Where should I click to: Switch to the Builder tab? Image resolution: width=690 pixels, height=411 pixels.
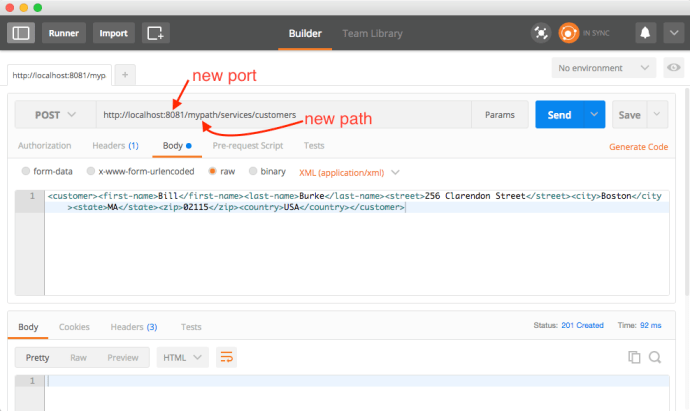coord(305,33)
